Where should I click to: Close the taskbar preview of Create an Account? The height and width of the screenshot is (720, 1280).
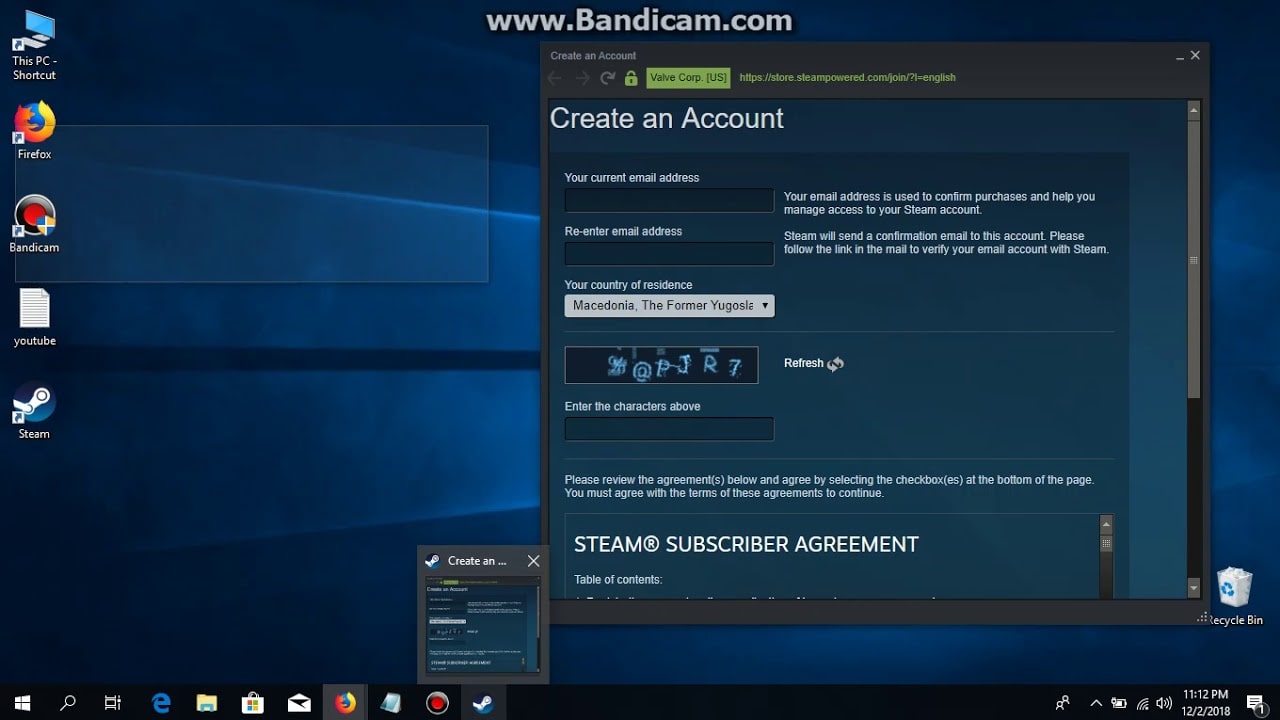click(533, 561)
